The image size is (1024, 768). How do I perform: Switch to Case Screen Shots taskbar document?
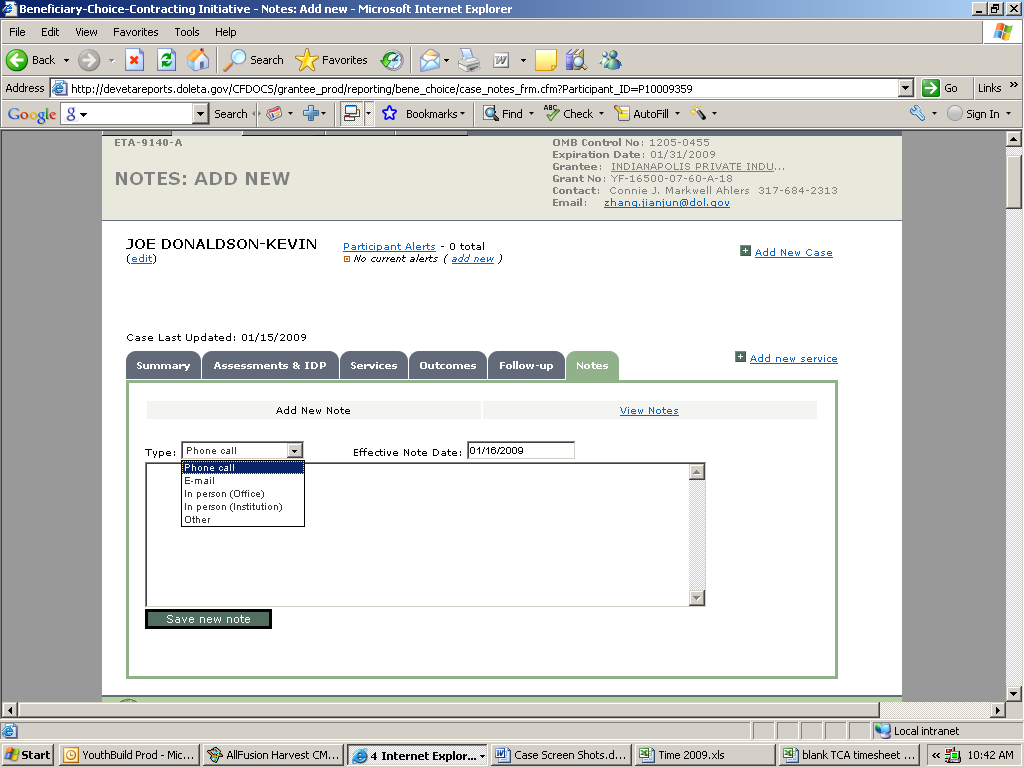point(562,755)
